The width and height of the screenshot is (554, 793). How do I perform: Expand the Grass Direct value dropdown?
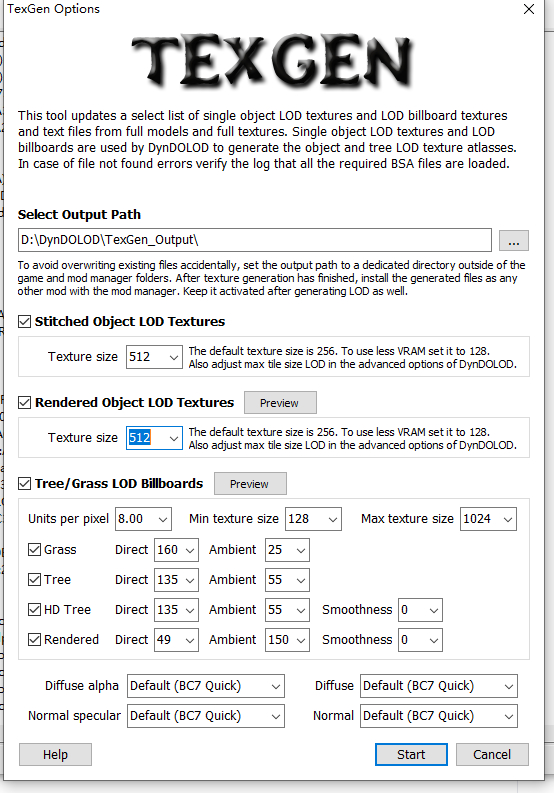176,550
